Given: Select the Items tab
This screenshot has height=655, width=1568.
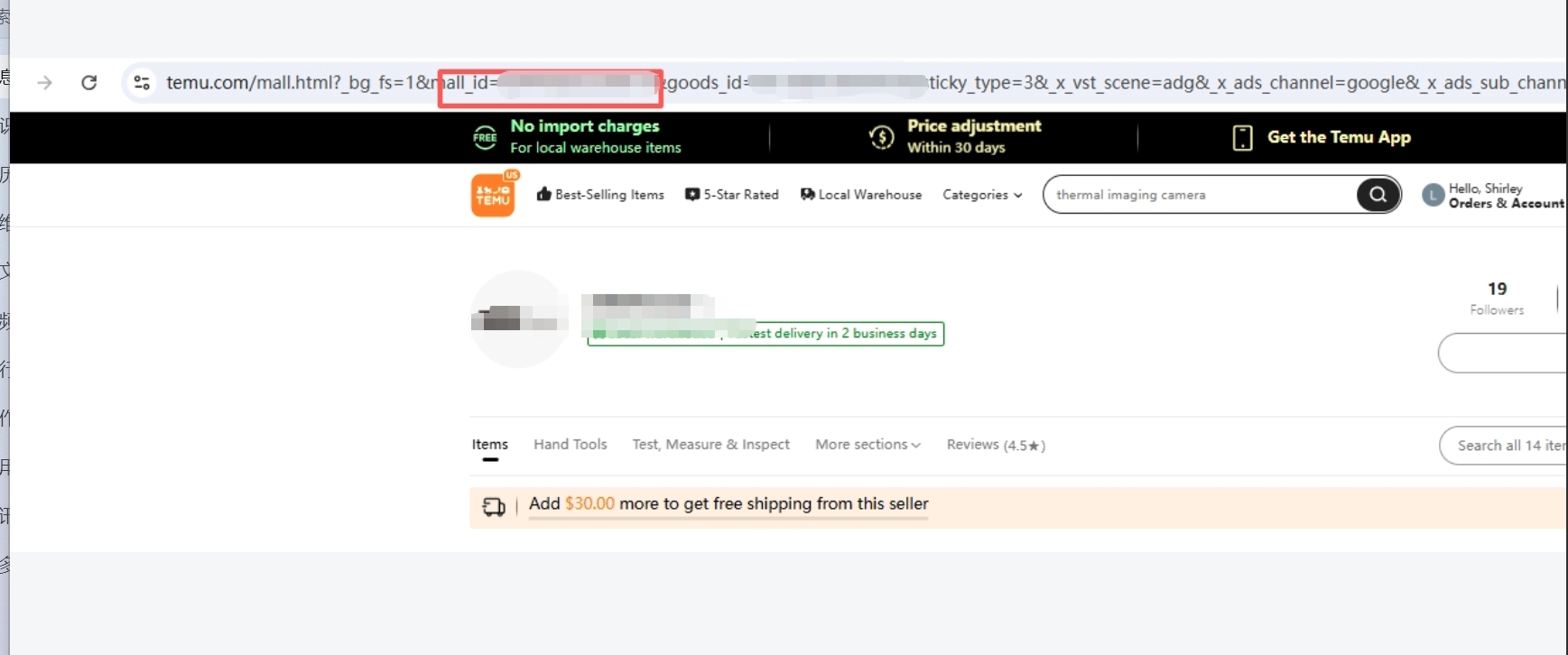Looking at the screenshot, I should (490, 445).
